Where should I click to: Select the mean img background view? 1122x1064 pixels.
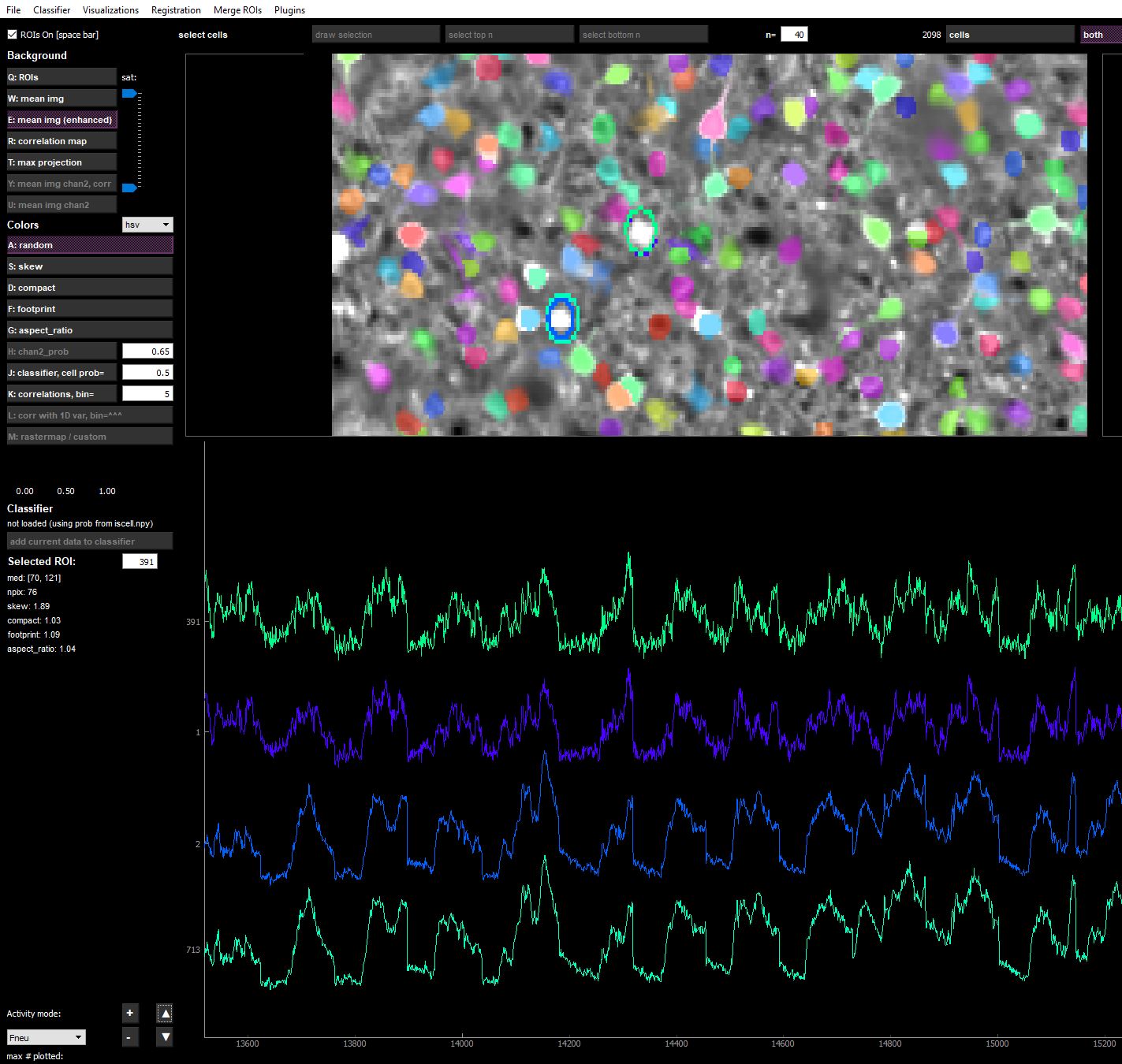coord(61,98)
